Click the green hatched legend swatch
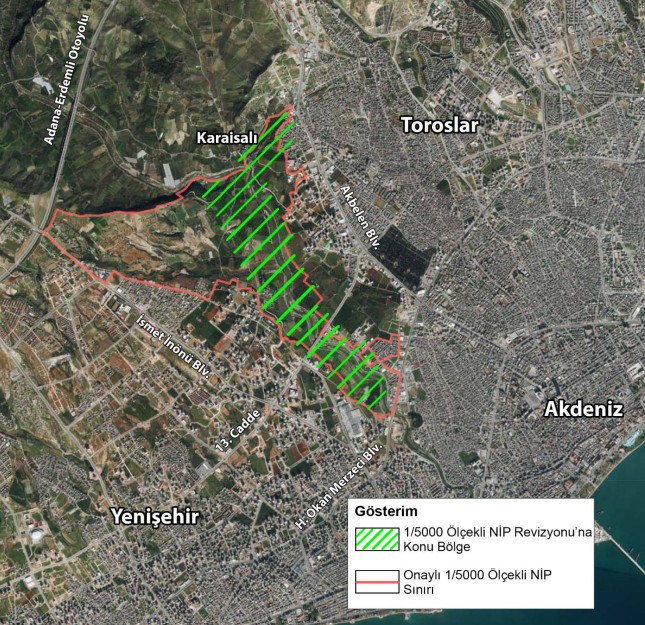 click(376, 538)
